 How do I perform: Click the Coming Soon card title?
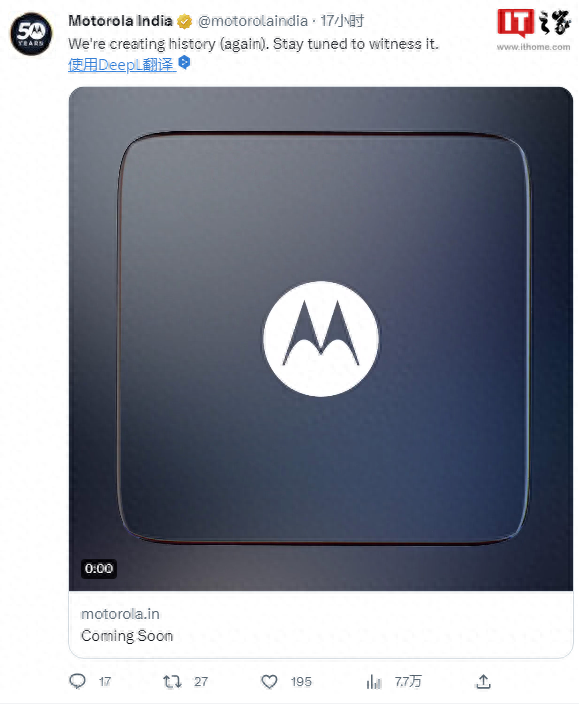click(x=127, y=636)
